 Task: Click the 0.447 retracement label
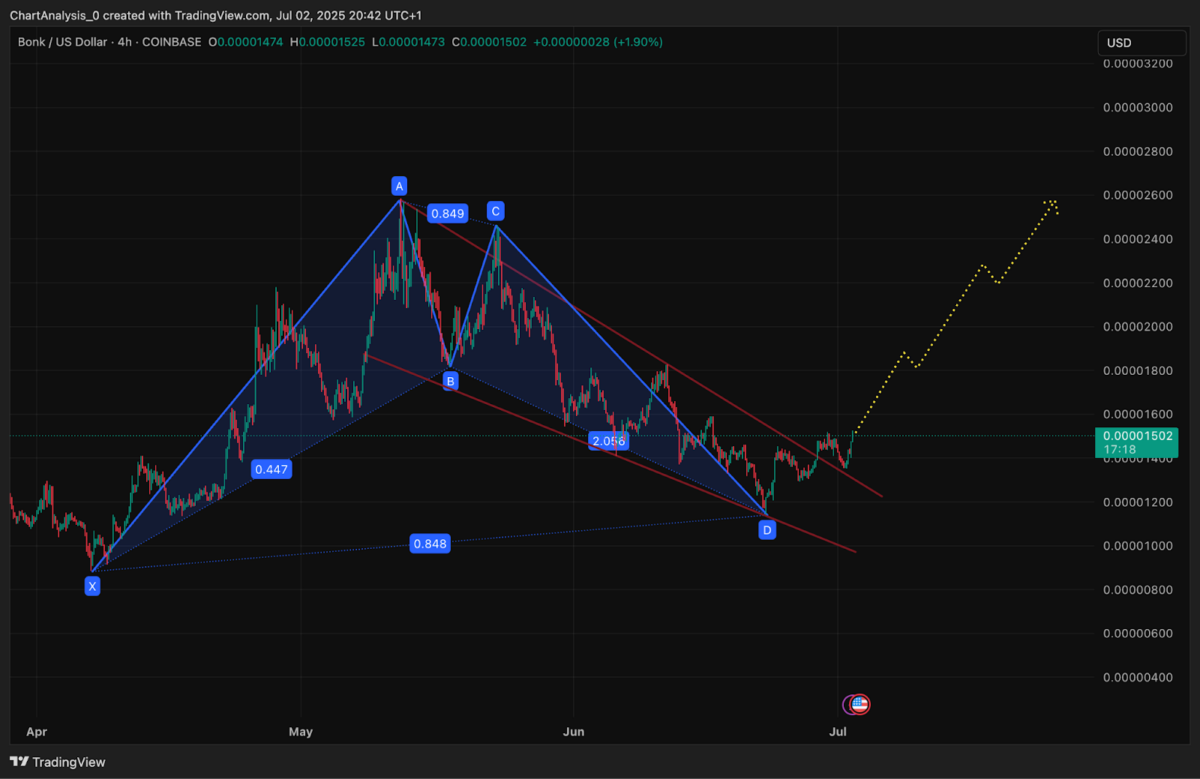pos(271,468)
